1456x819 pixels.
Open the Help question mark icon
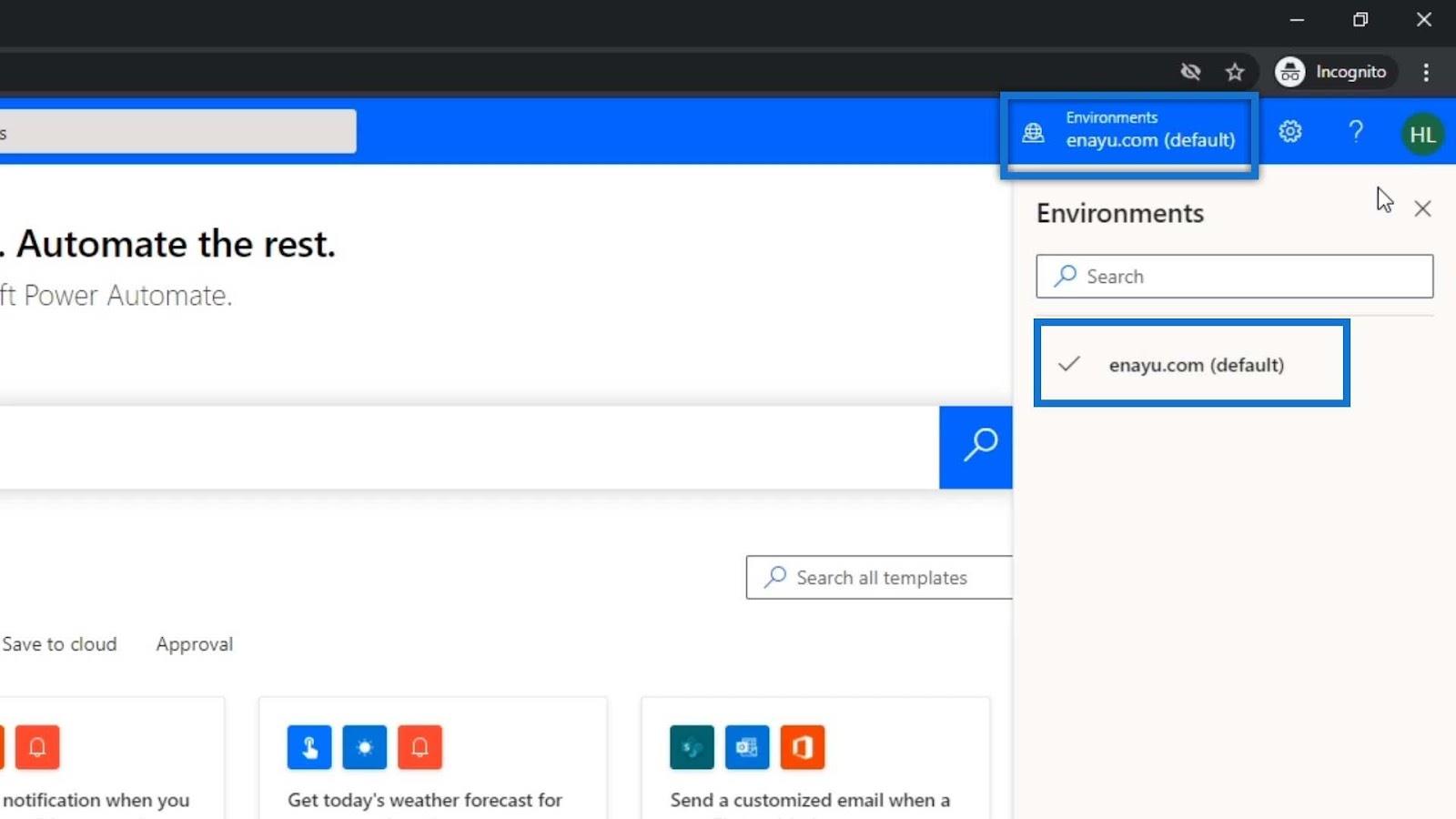point(1356,132)
